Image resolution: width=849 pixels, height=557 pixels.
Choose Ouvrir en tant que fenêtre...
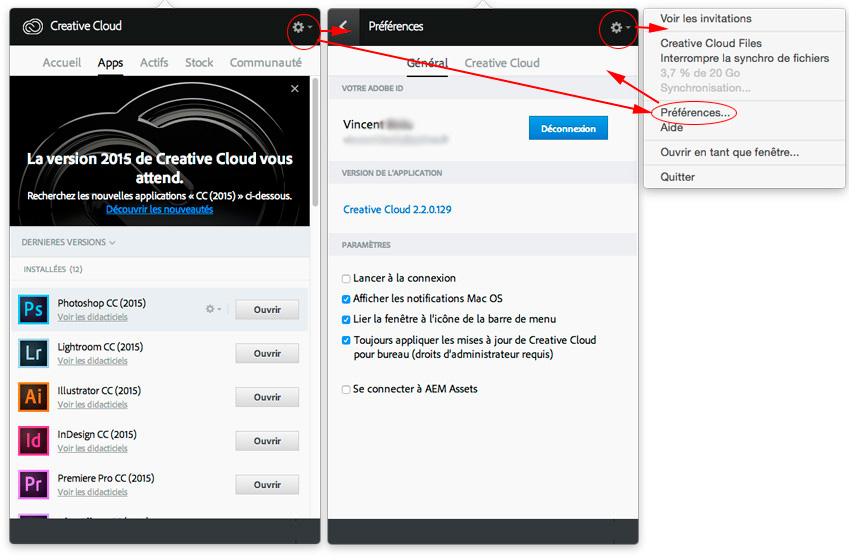click(729, 152)
